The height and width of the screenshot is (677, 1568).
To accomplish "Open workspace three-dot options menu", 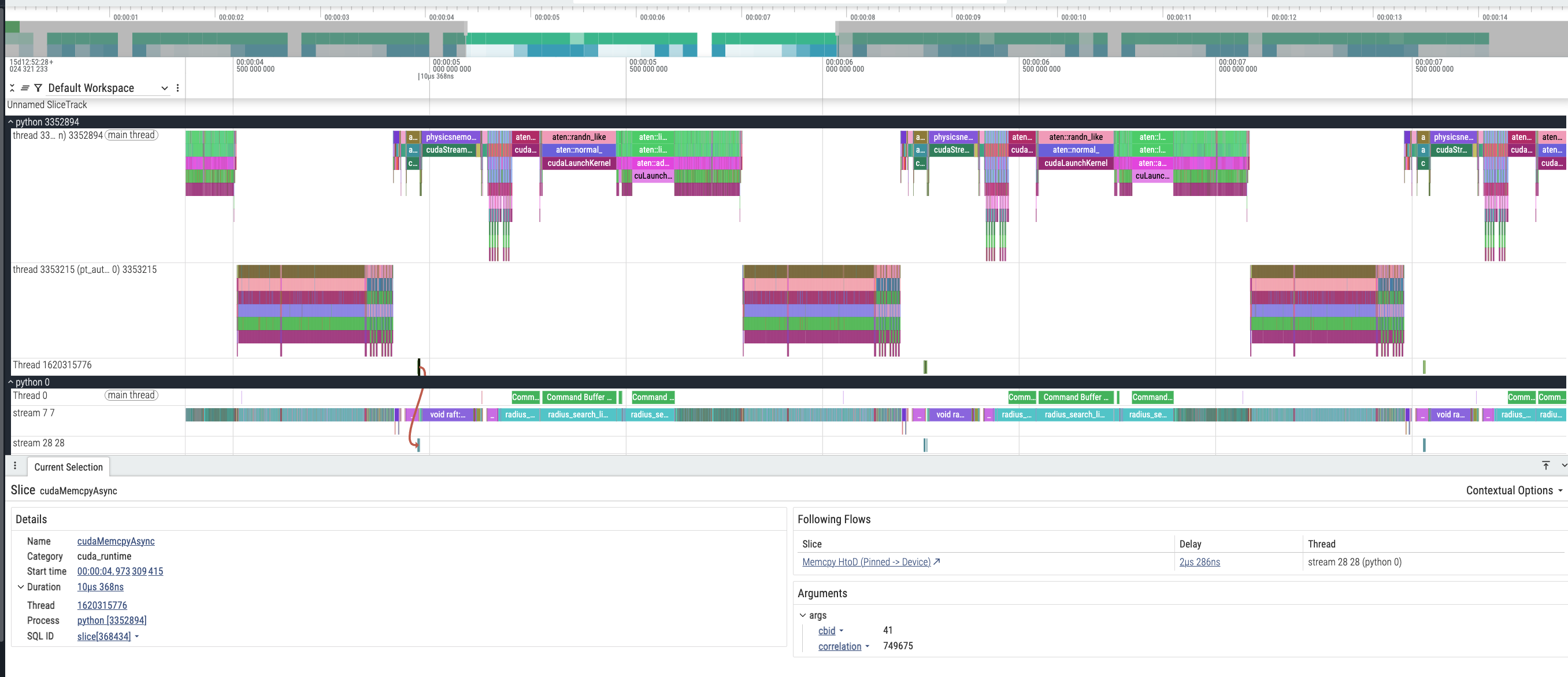I will point(178,88).
